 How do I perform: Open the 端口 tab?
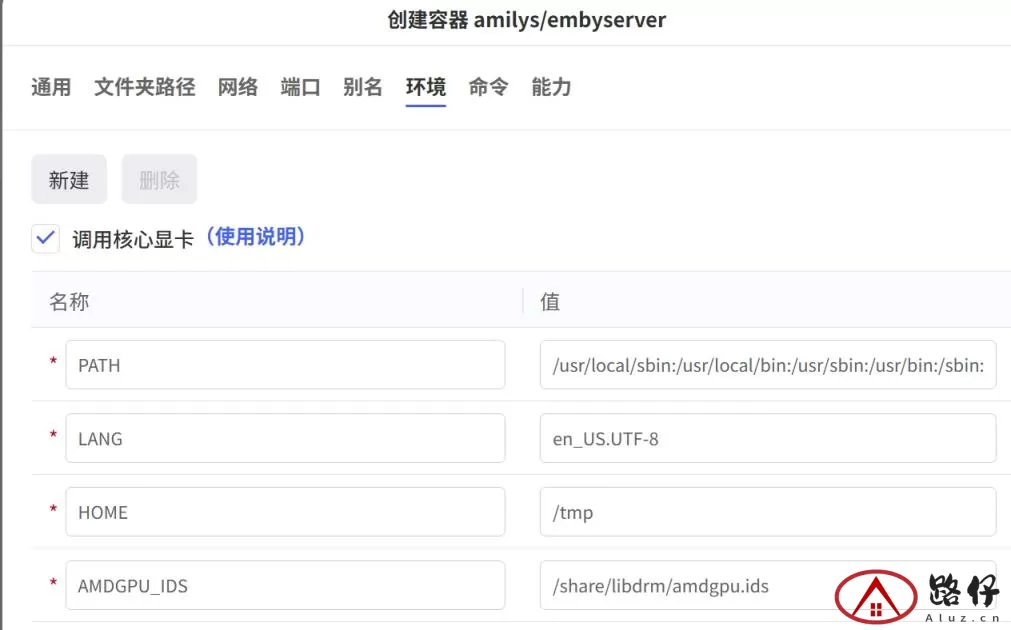pyautogui.click(x=300, y=87)
